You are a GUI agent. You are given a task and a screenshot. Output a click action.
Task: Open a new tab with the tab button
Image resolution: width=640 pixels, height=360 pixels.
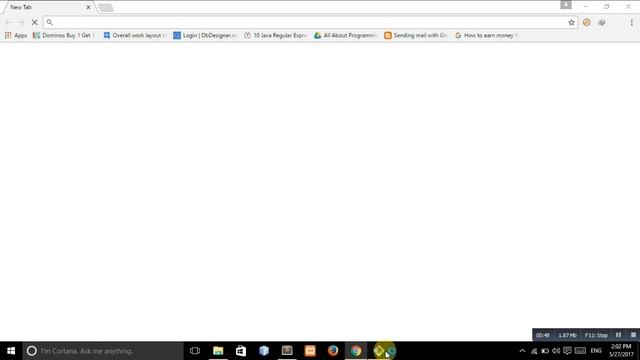click(106, 7)
